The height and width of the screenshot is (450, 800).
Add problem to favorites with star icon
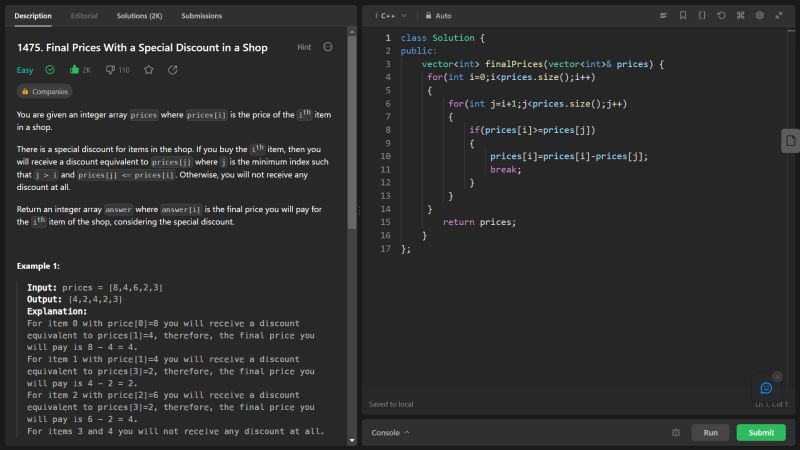click(148, 70)
